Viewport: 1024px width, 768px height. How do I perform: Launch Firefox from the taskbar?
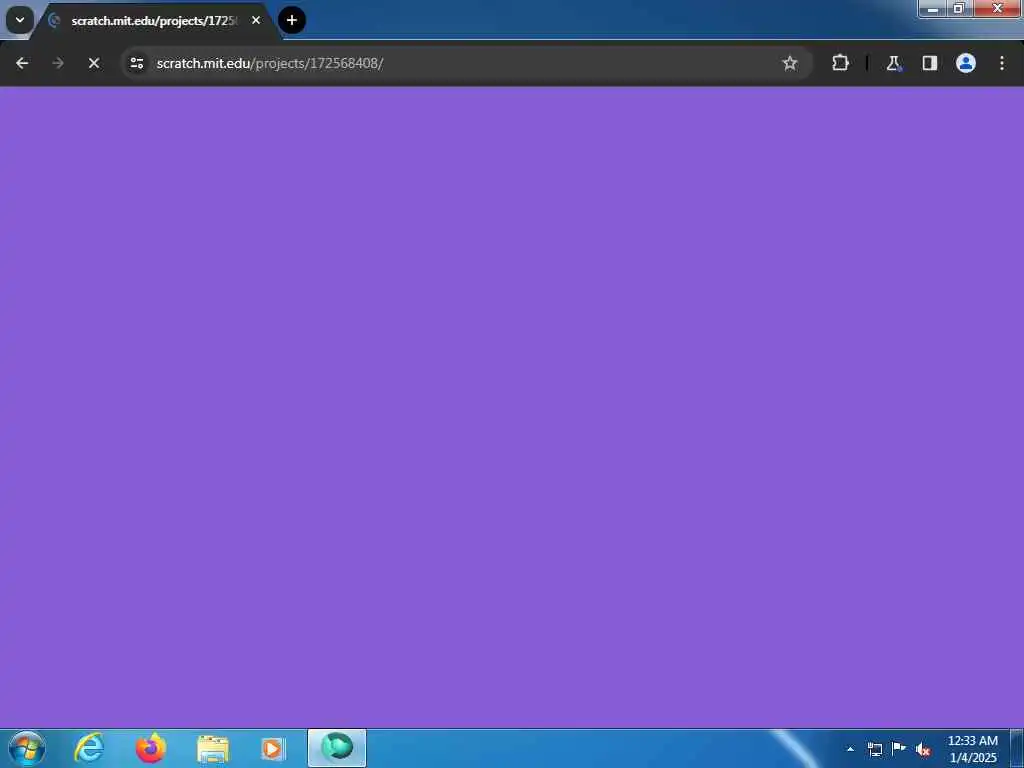click(151, 748)
